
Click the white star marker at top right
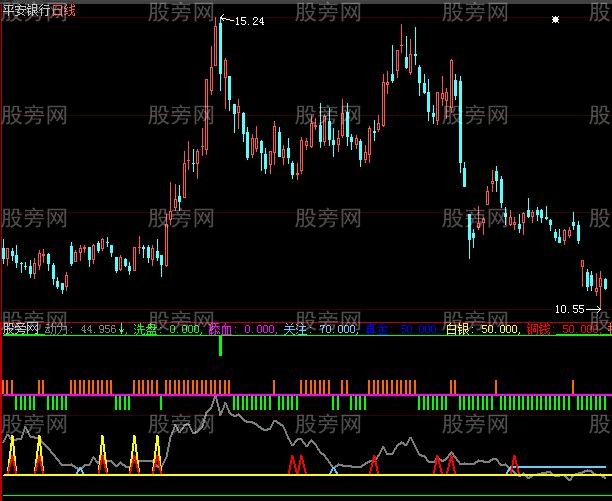point(556,19)
